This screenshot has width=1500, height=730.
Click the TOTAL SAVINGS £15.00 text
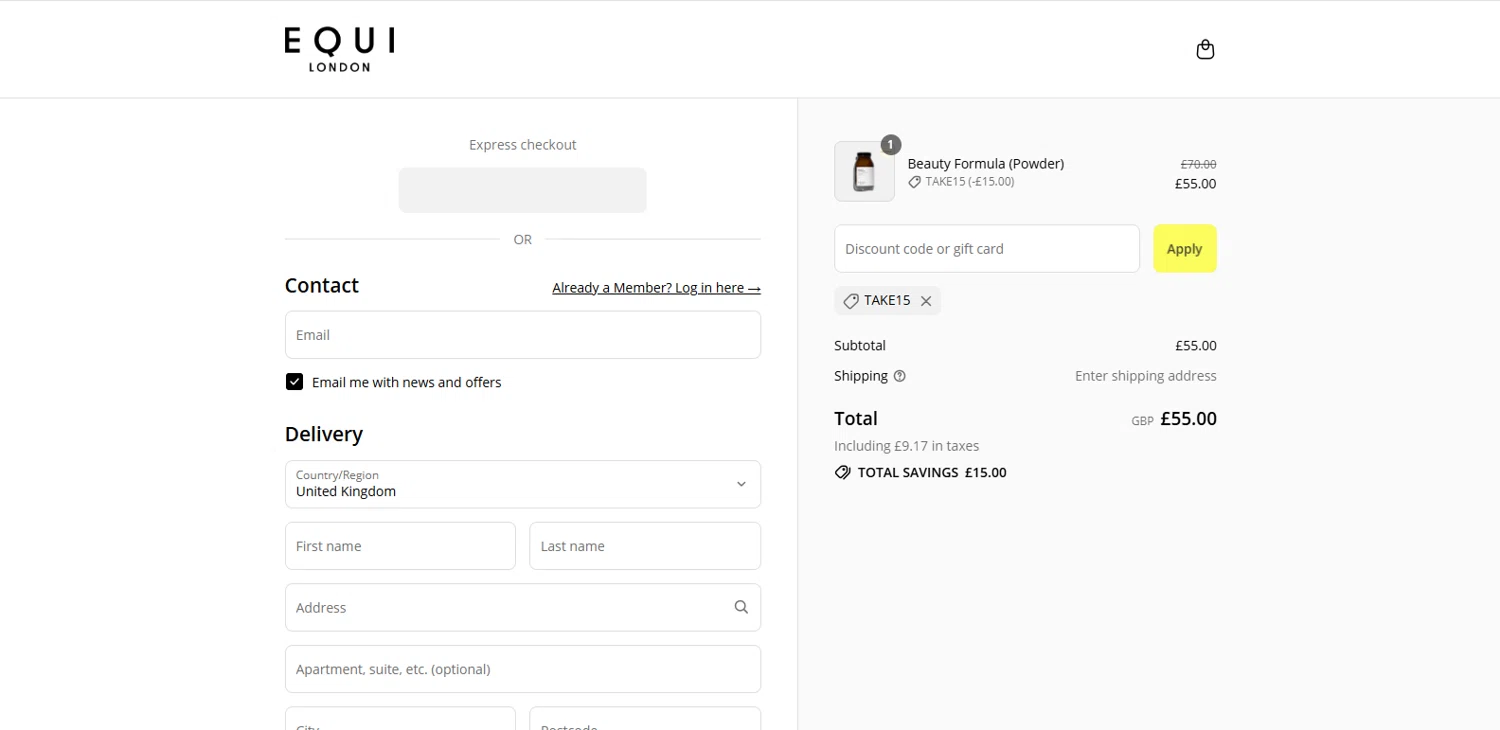(932, 472)
